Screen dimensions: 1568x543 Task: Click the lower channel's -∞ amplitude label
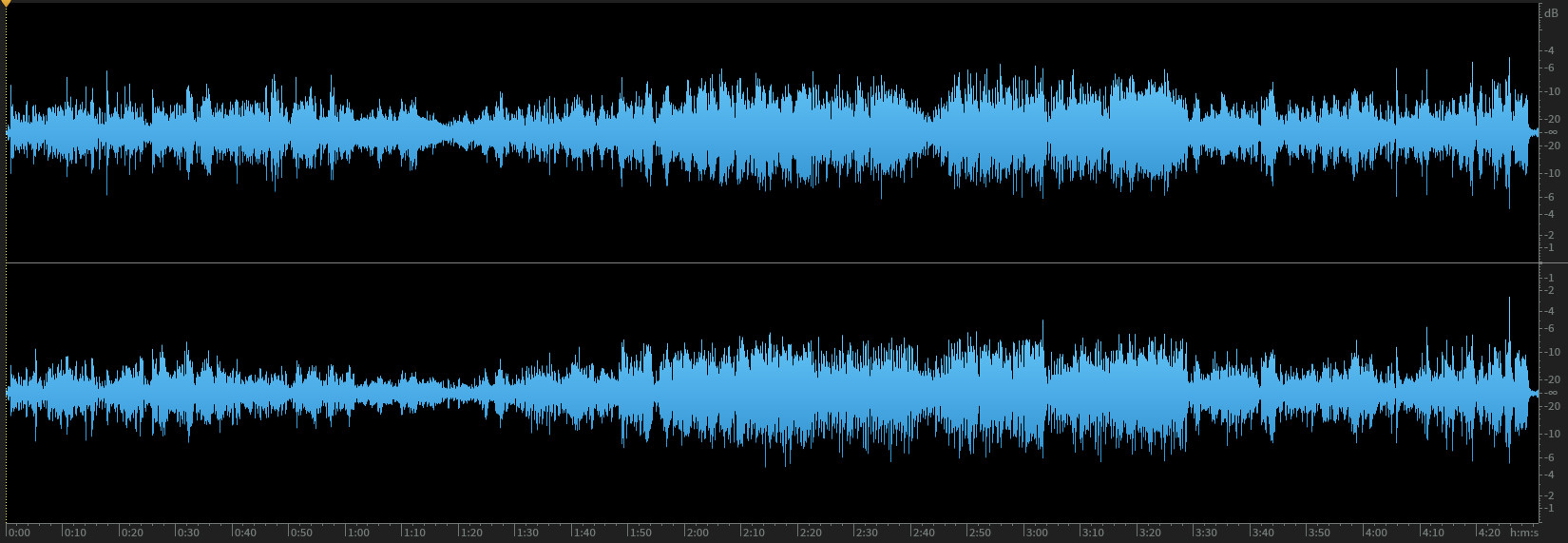1551,392
